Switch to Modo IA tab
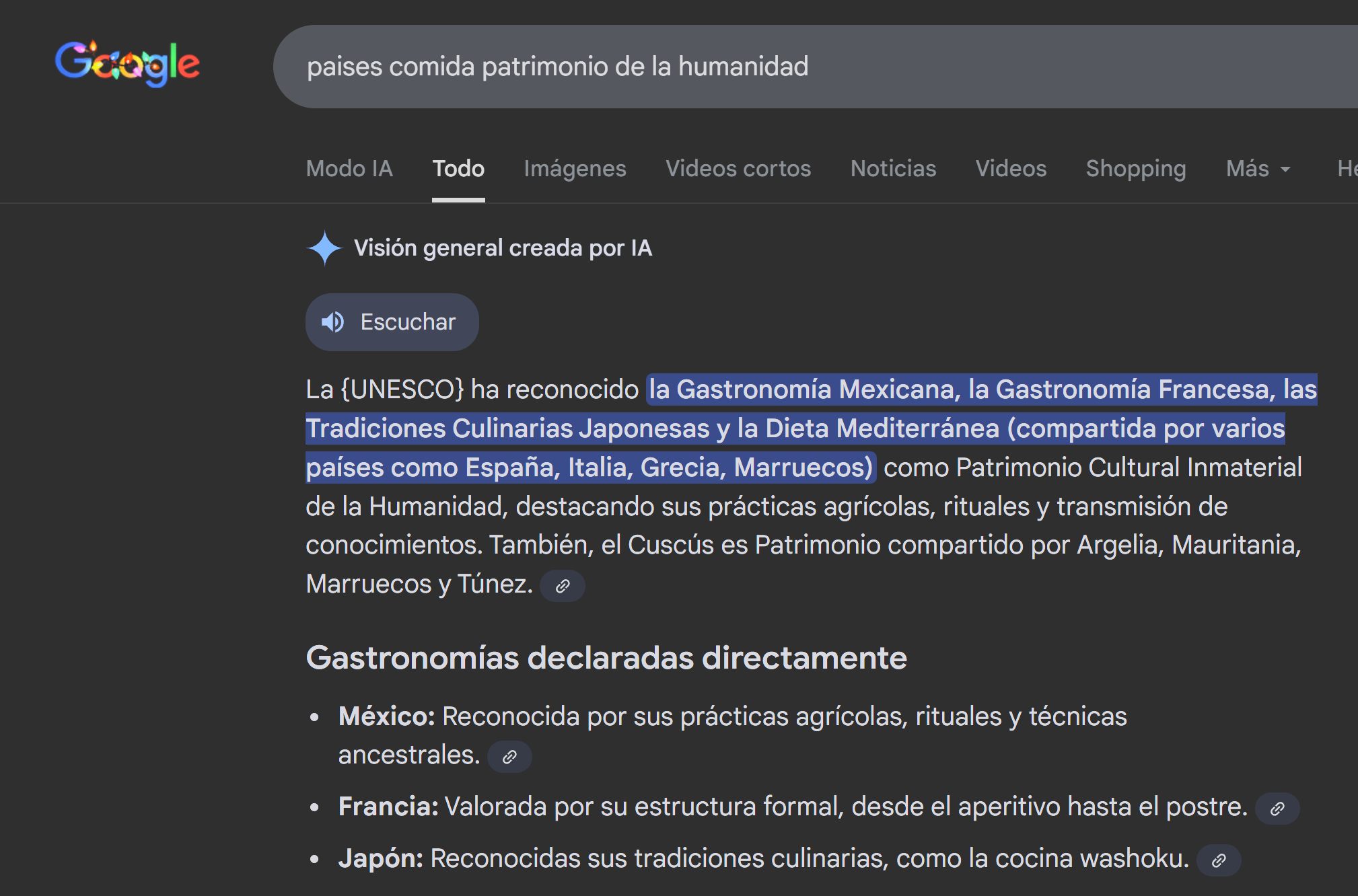1358x896 pixels. tap(349, 169)
